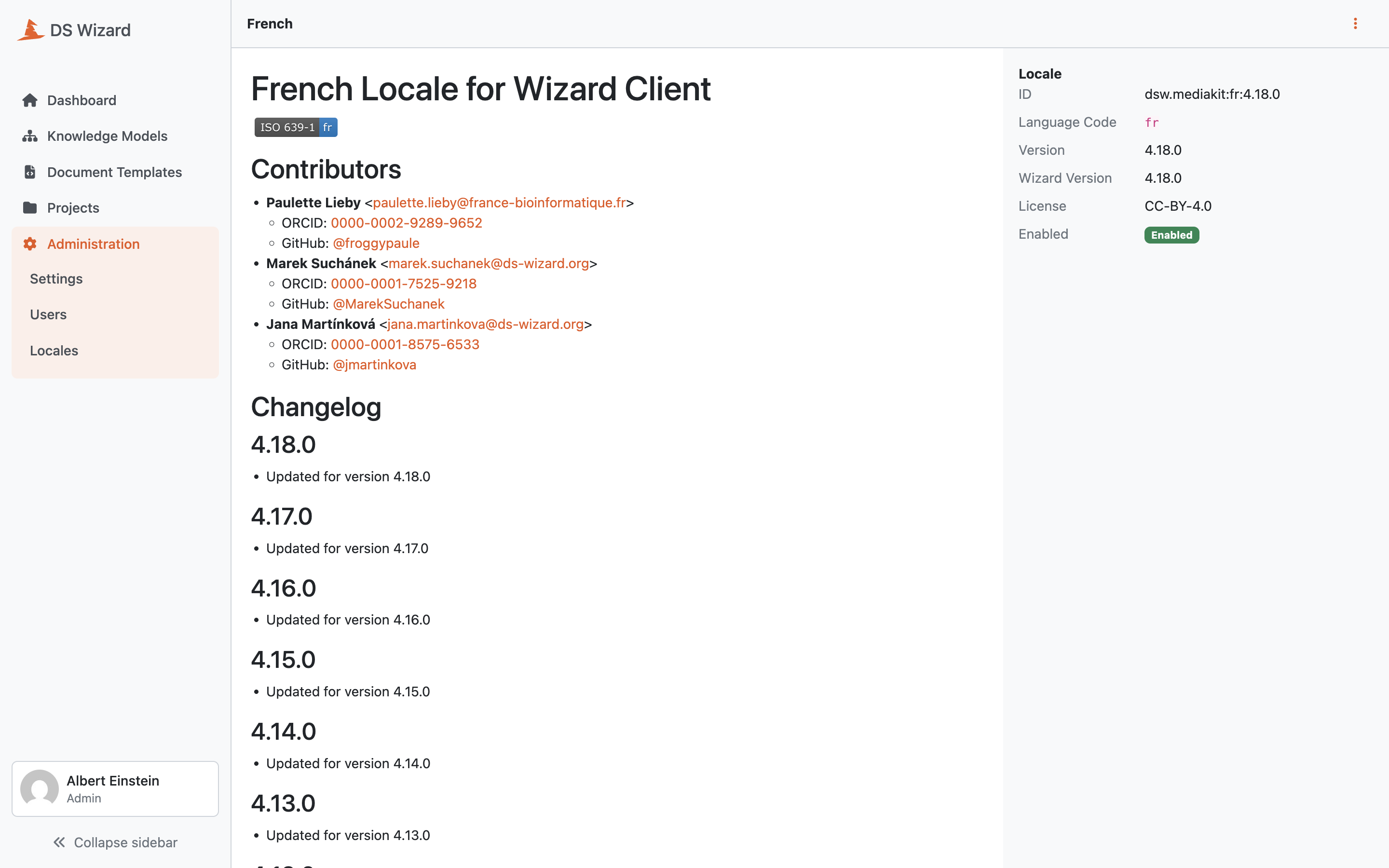Viewport: 1389px width, 868px height.
Task: Click the Knowledge Models sitemap icon
Action: click(30, 136)
